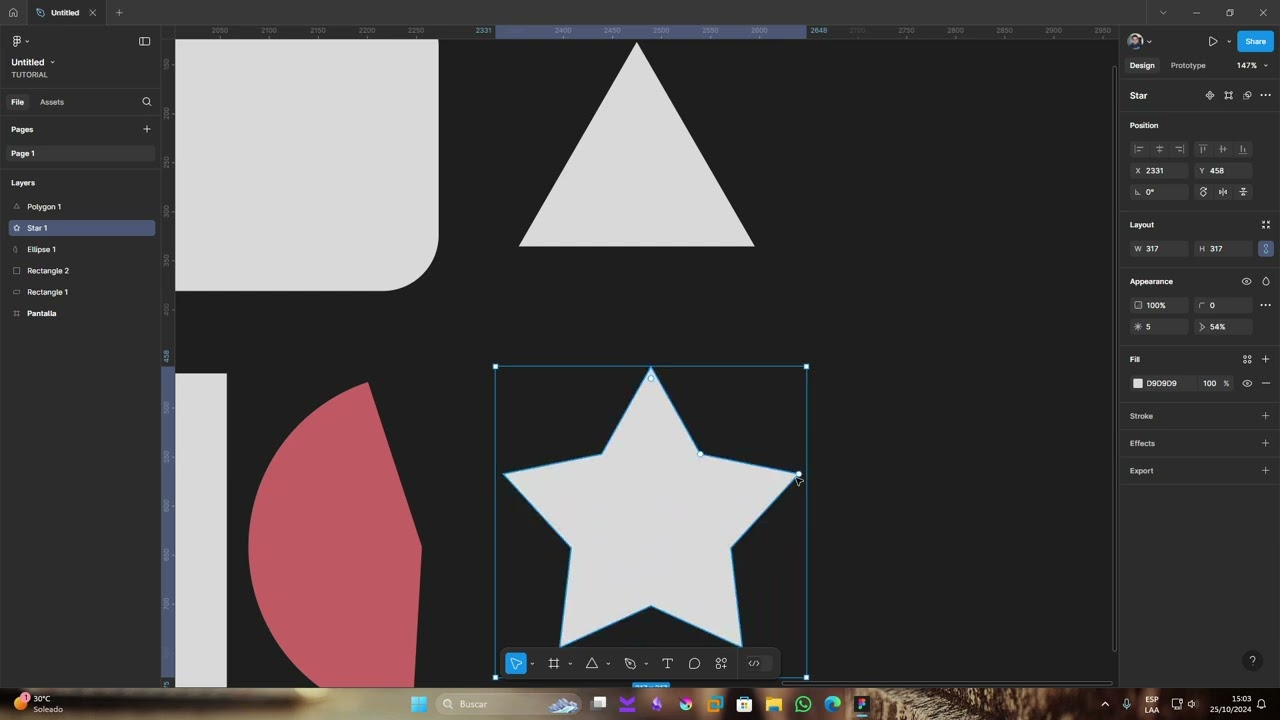This screenshot has width=1280, height=720.
Task: Align selection vertical centers
Action: (1222, 149)
